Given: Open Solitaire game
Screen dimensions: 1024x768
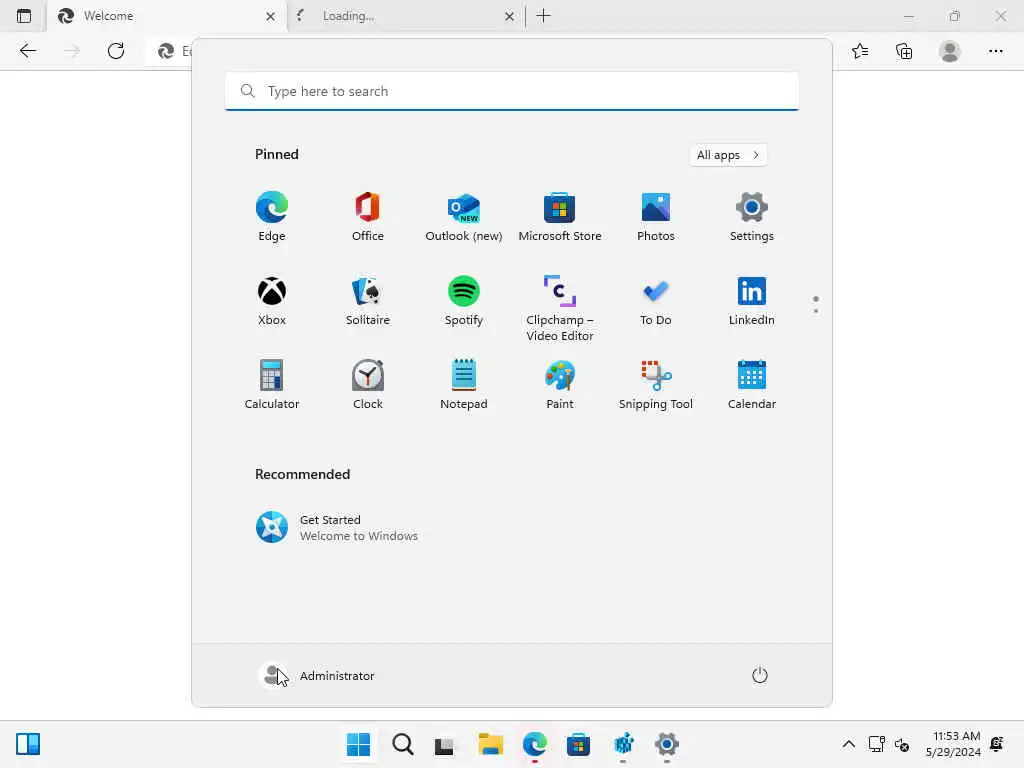Looking at the screenshot, I should (368, 301).
